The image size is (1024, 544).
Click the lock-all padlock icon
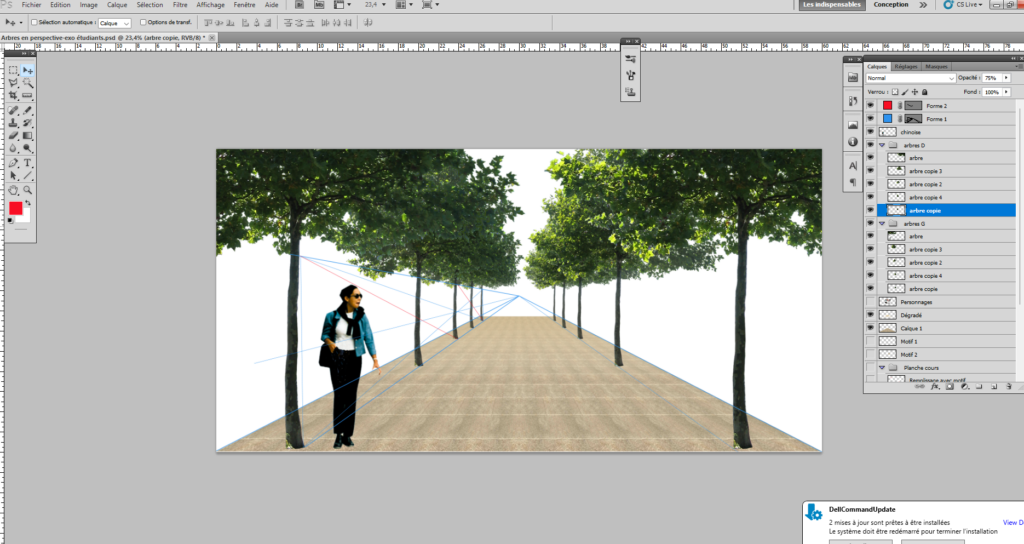click(924, 92)
